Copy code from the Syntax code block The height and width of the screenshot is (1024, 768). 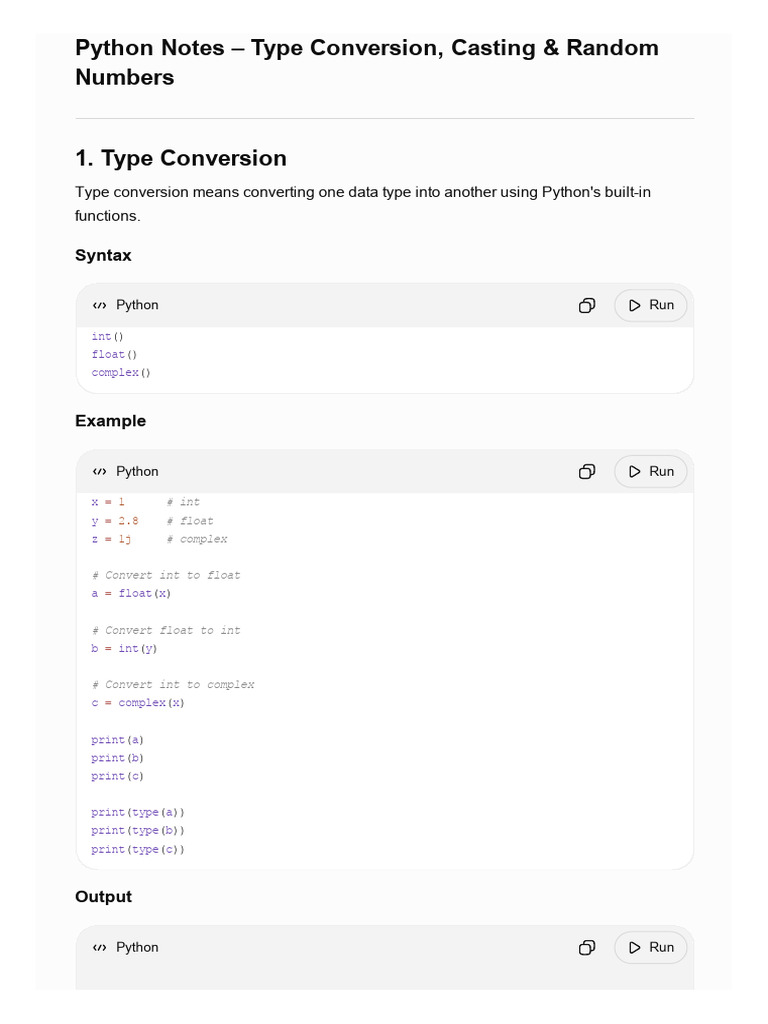(x=586, y=306)
